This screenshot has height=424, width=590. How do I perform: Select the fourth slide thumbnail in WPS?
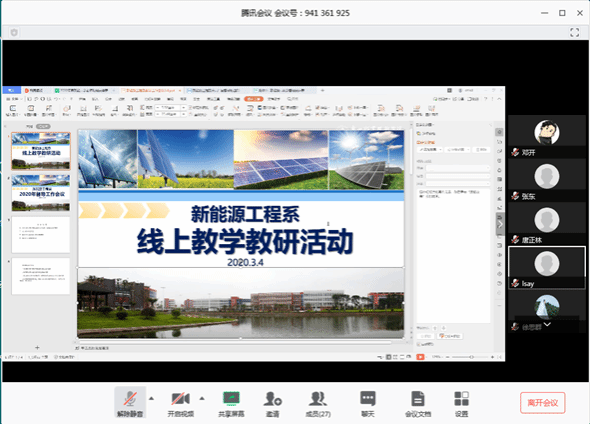[x=41, y=276]
